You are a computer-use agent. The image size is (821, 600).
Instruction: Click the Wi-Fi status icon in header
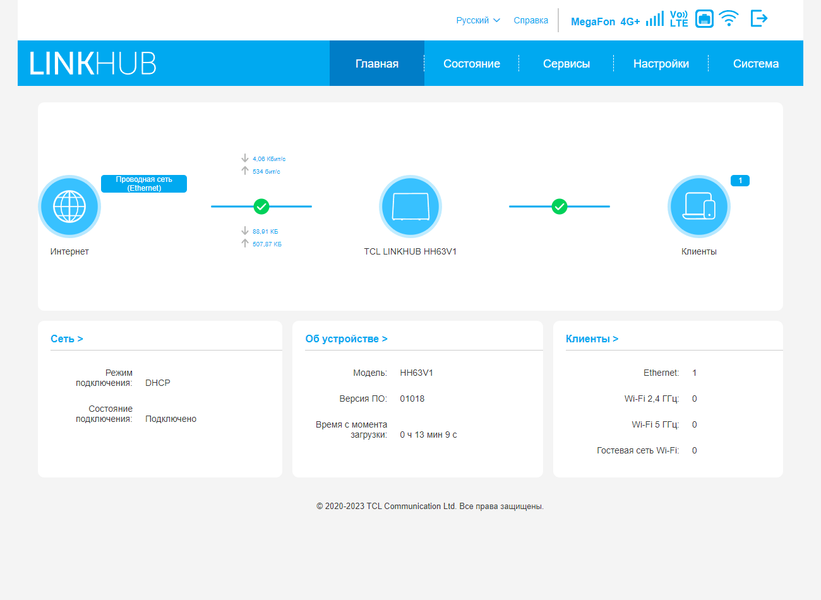[x=729, y=19]
